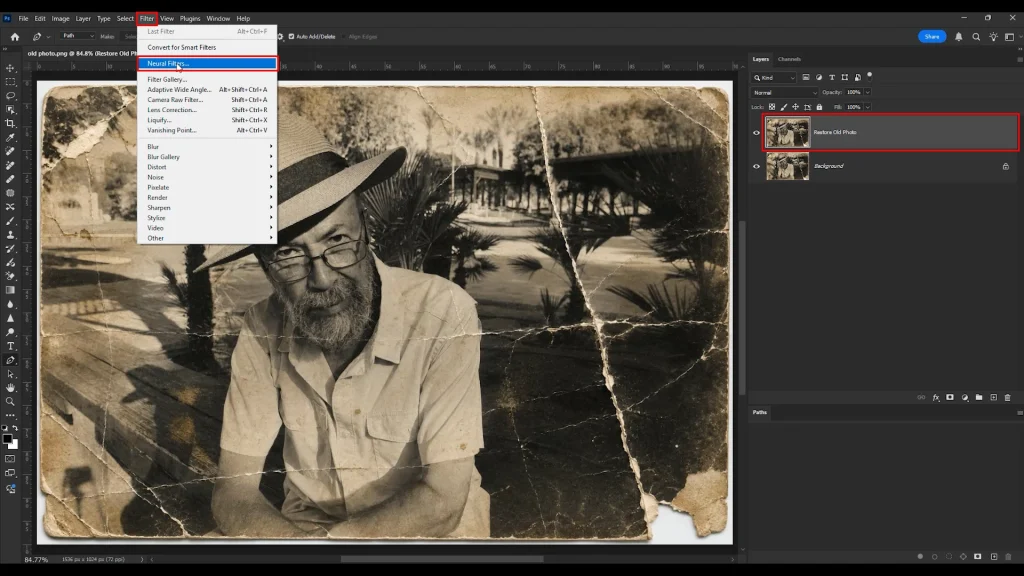This screenshot has width=1024, height=576.
Task: Toggle lock all for layer
Action: (x=820, y=107)
